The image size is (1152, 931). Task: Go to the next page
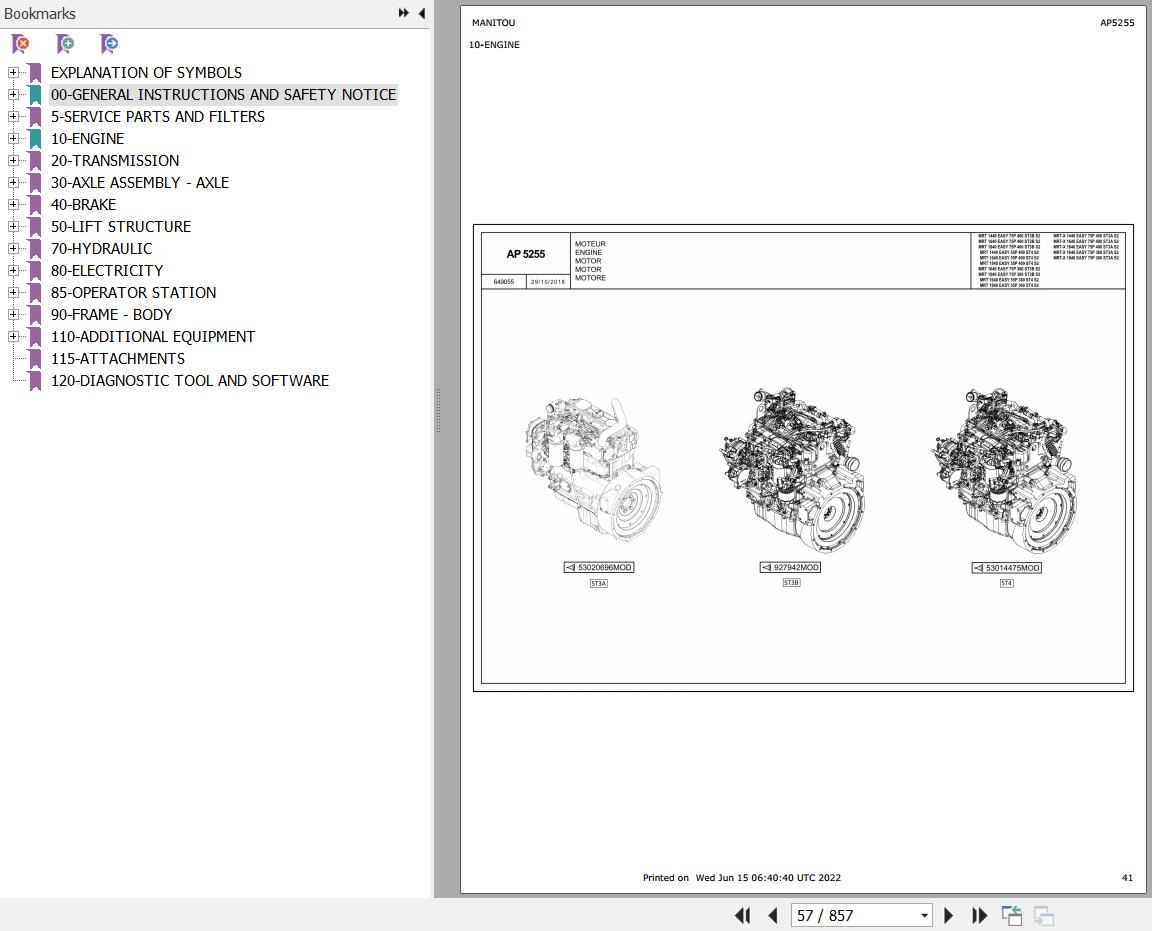tap(948, 916)
